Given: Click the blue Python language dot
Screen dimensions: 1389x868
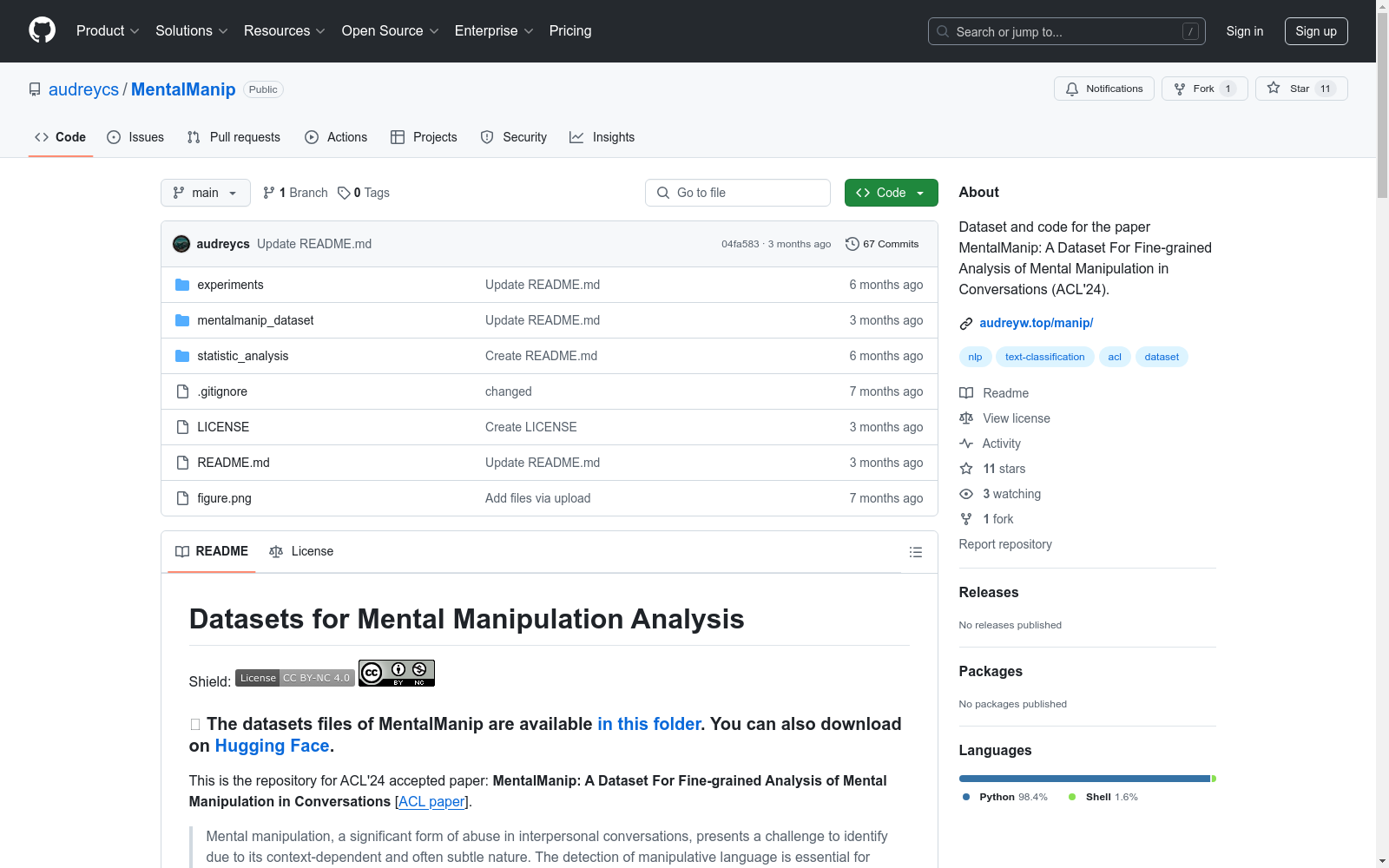Looking at the screenshot, I should (x=966, y=797).
